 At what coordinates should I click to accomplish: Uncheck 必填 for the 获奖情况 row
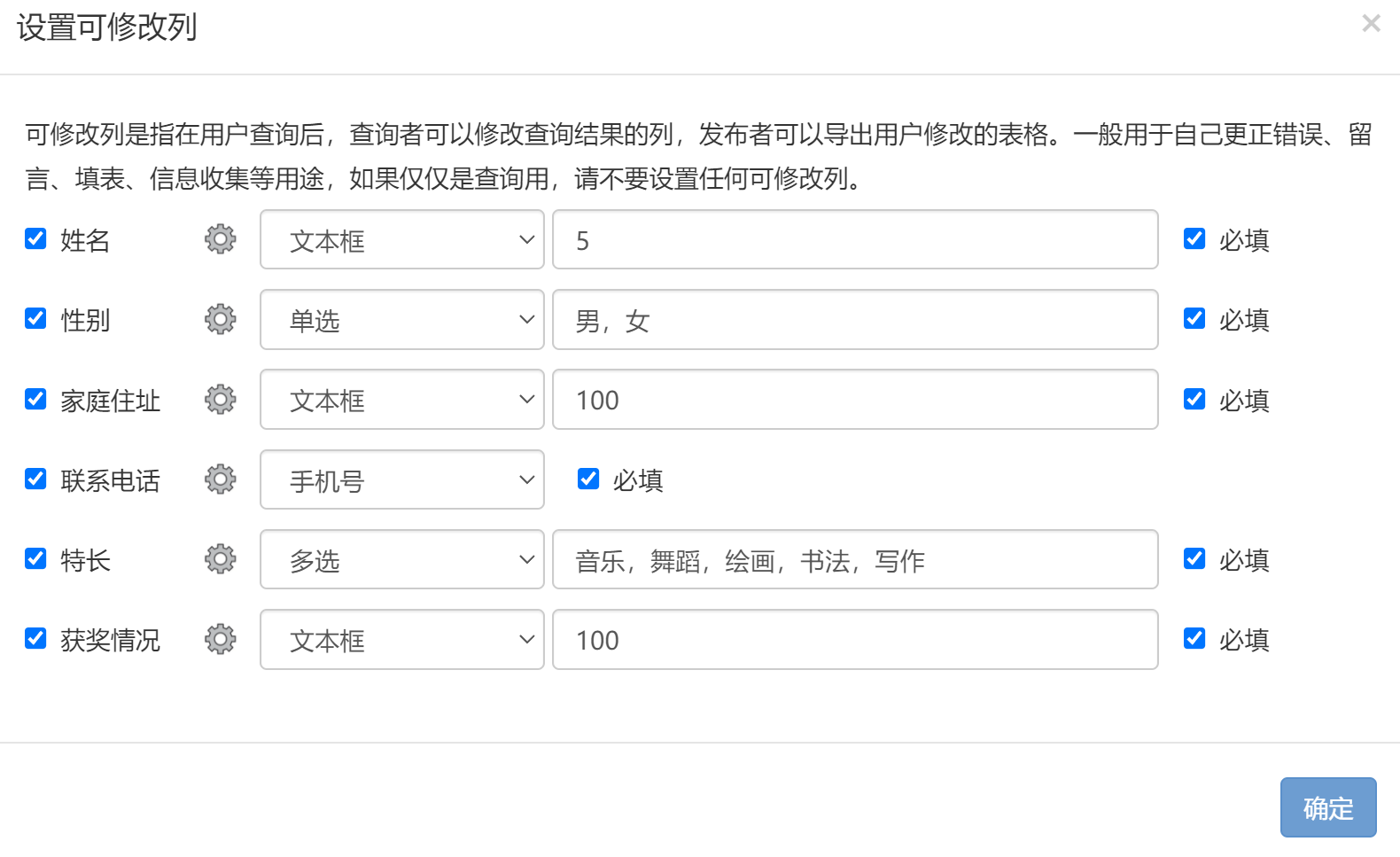click(1194, 638)
